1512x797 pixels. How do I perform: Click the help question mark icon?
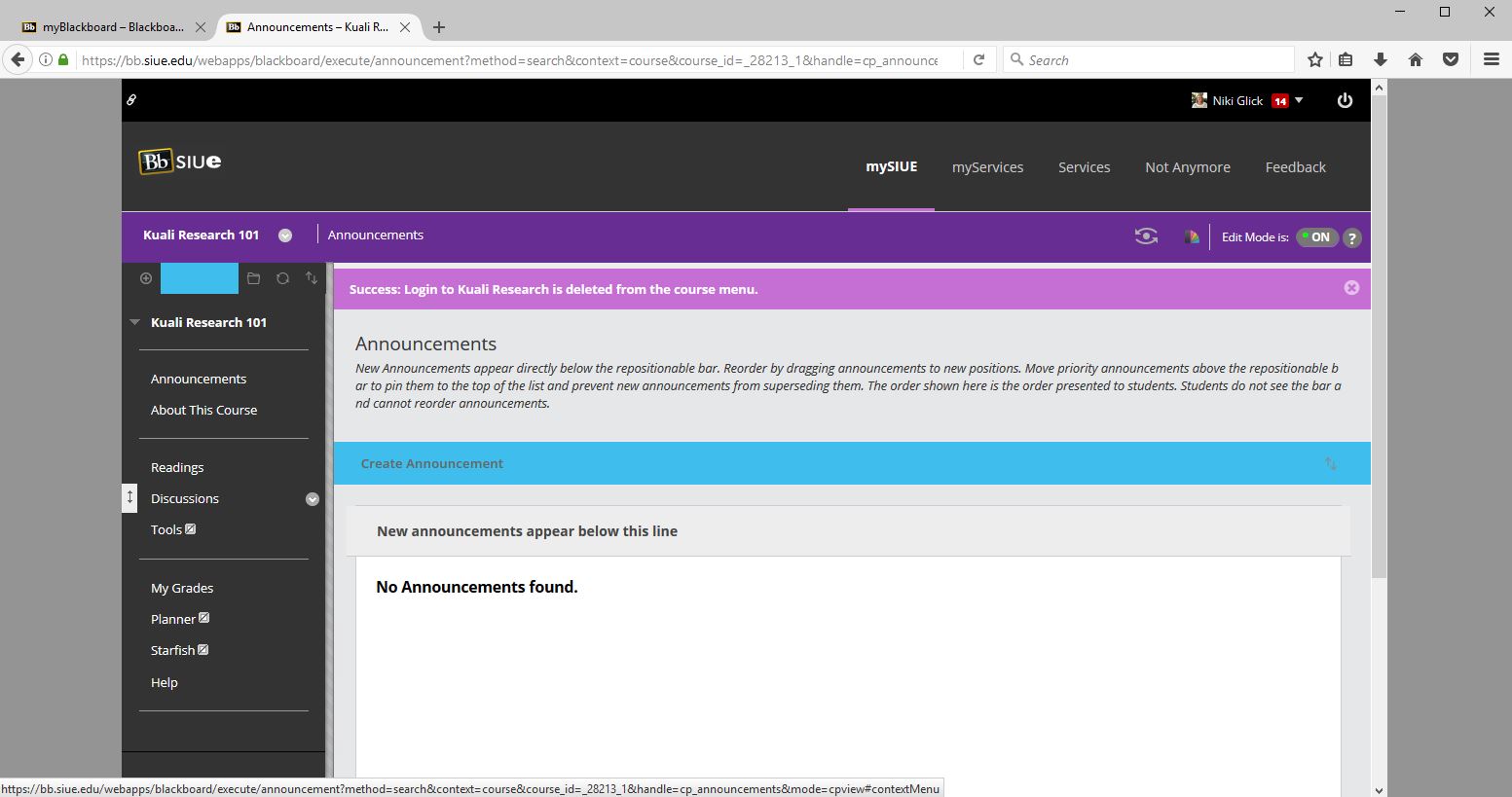(x=1351, y=237)
